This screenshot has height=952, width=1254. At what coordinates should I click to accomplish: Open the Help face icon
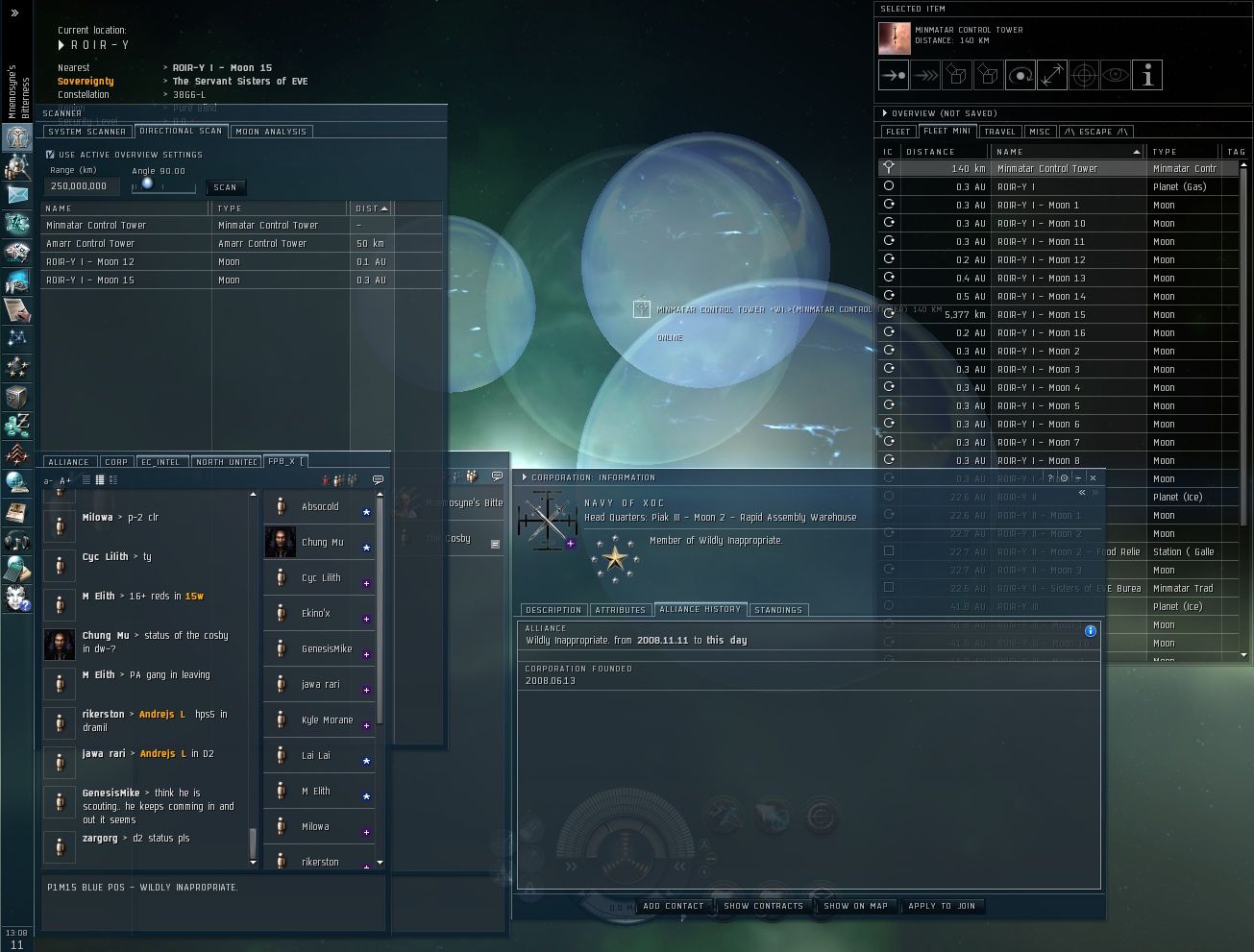click(x=17, y=598)
